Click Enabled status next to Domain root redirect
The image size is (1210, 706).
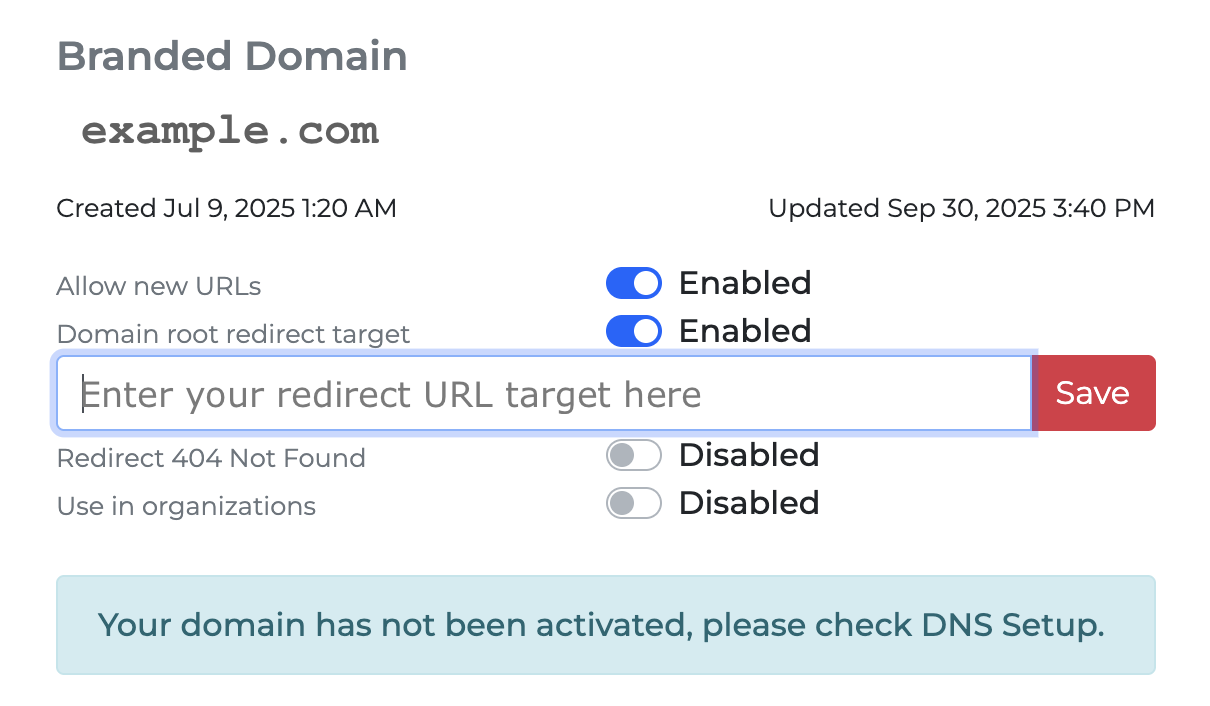coord(745,331)
